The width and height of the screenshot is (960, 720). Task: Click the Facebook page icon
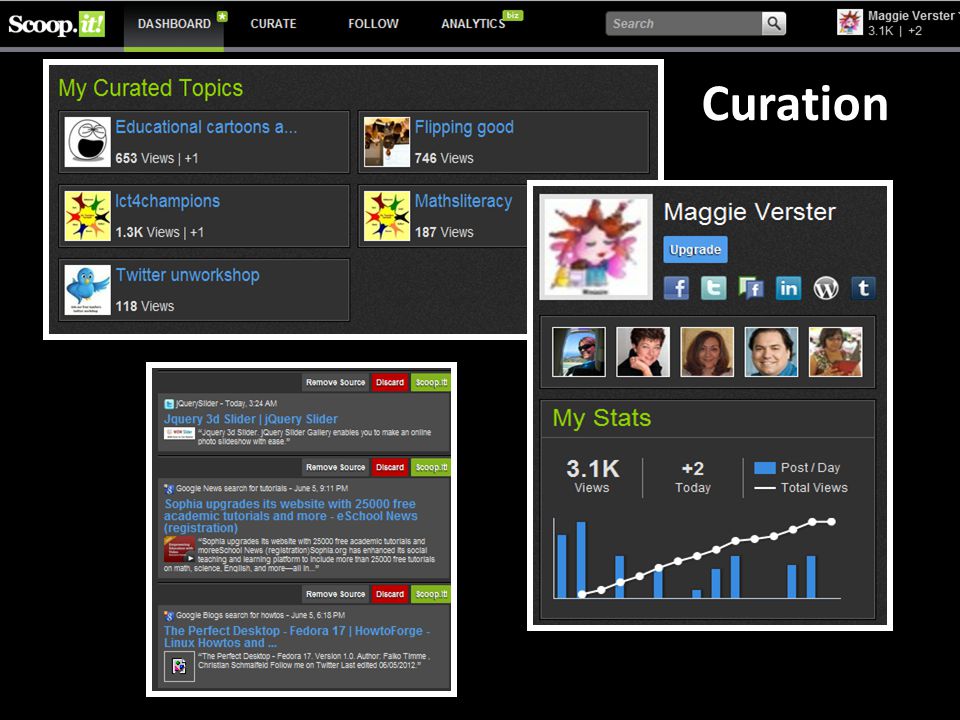(x=751, y=288)
